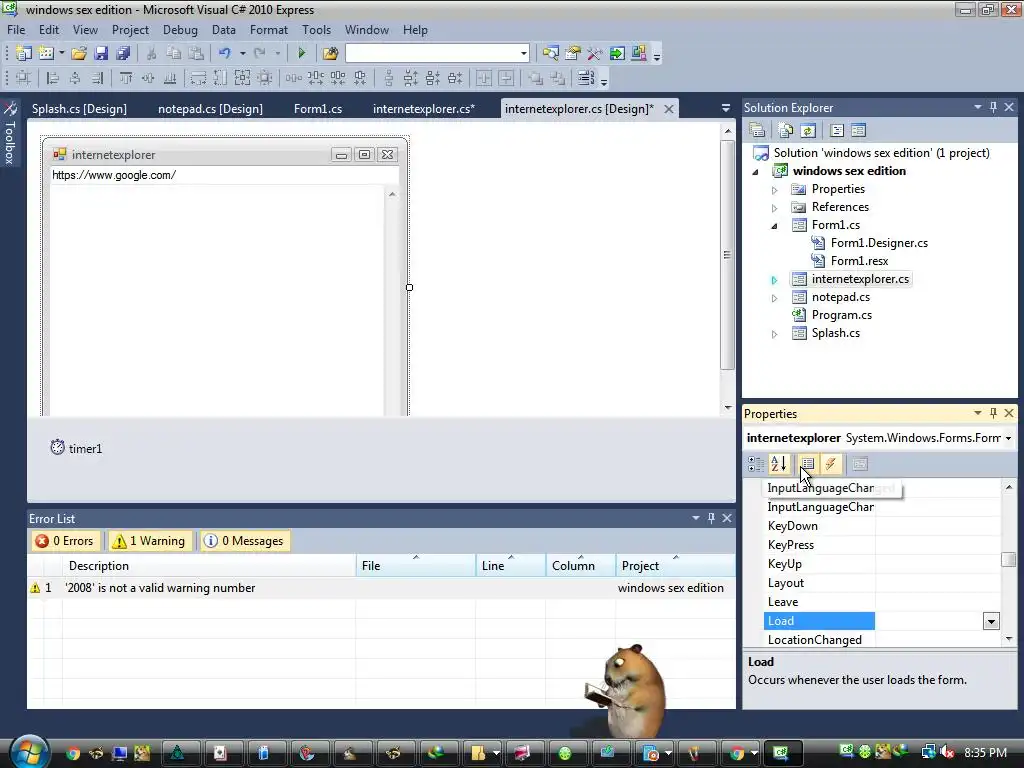The height and width of the screenshot is (768, 1024).
Task: Switch to Splash.cs [Design] tab
Action: [x=79, y=108]
